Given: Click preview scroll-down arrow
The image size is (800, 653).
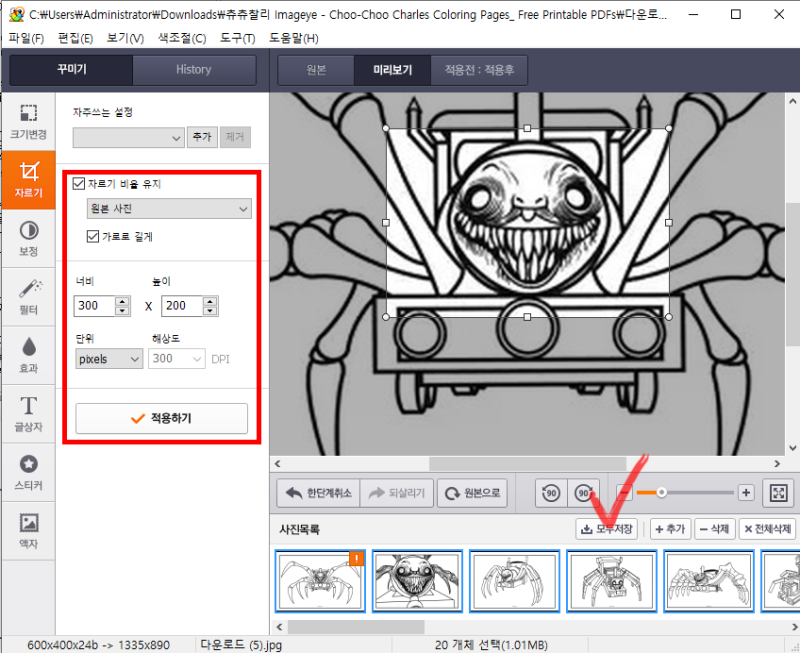Looking at the screenshot, I should point(792,448).
